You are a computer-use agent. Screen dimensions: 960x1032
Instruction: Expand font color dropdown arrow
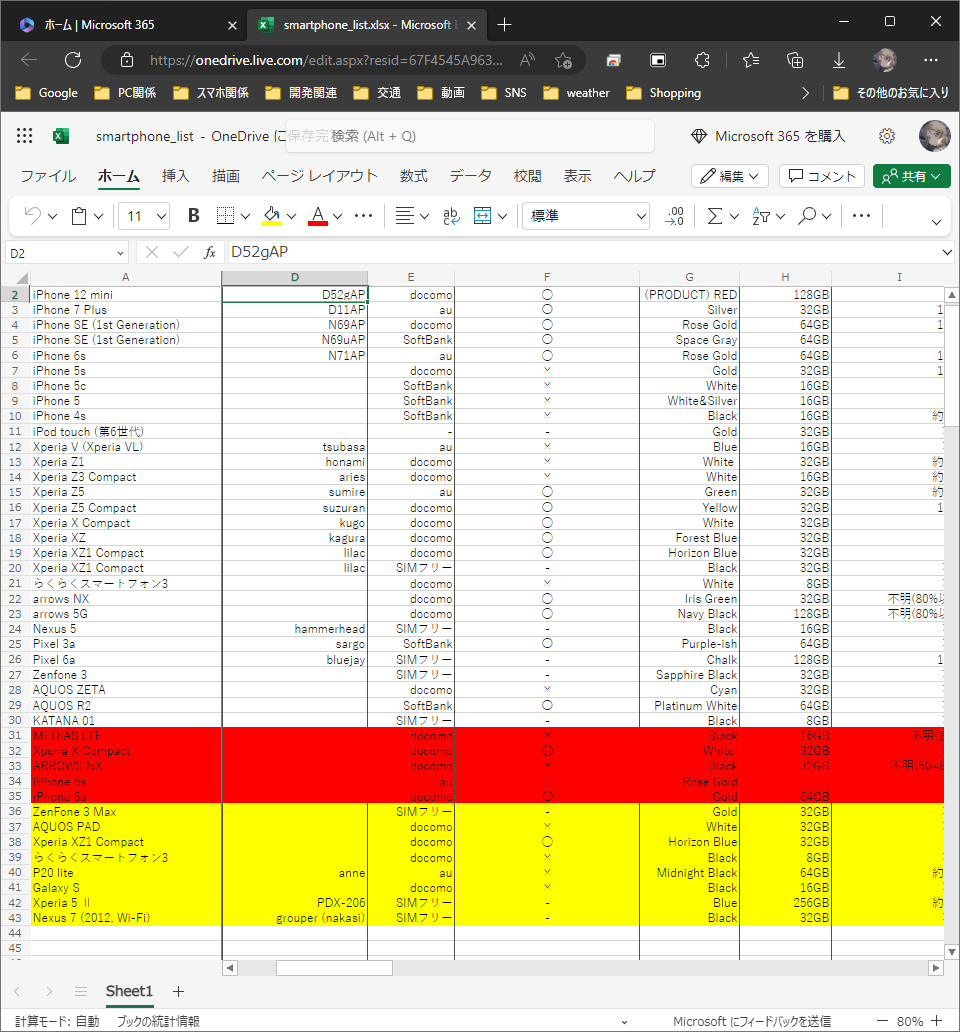[338, 216]
